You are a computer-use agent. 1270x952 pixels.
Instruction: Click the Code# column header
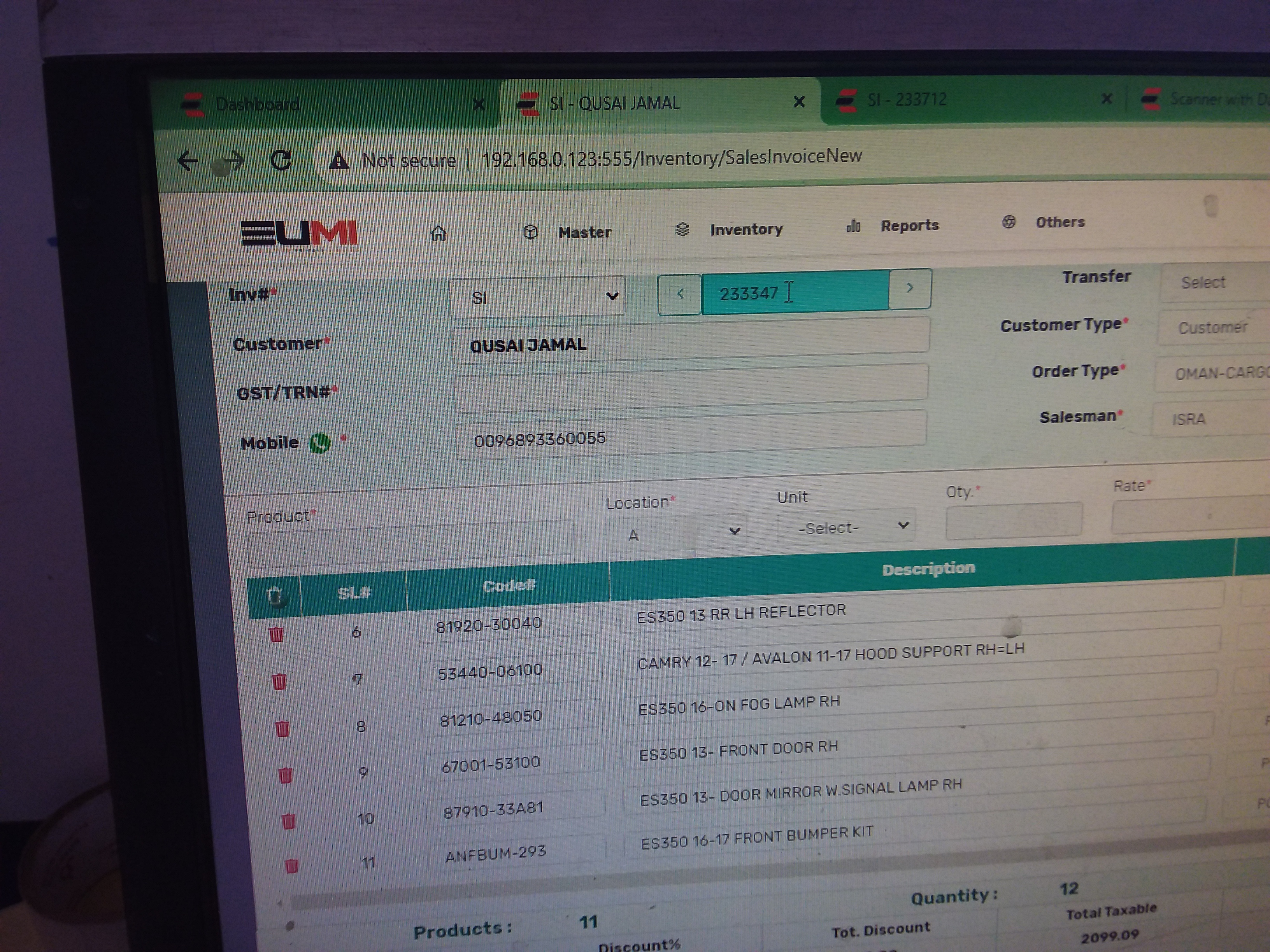509,585
